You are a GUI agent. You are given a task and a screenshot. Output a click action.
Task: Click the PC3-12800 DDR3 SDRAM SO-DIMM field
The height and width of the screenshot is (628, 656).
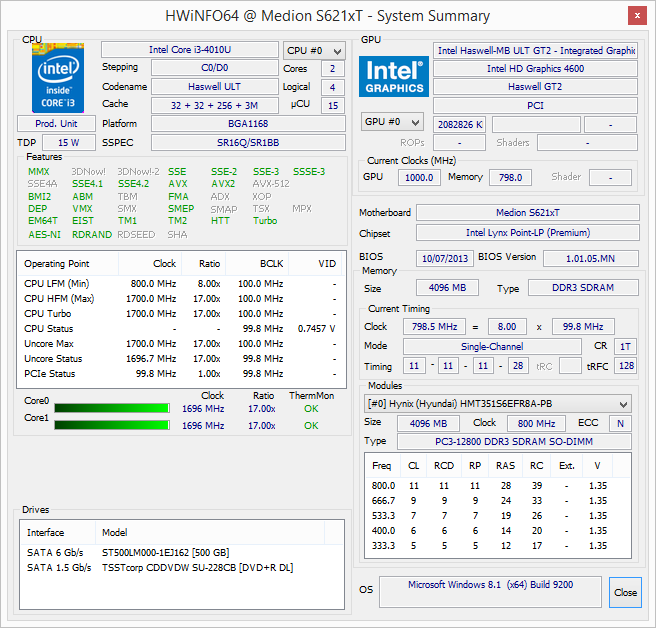click(x=514, y=441)
